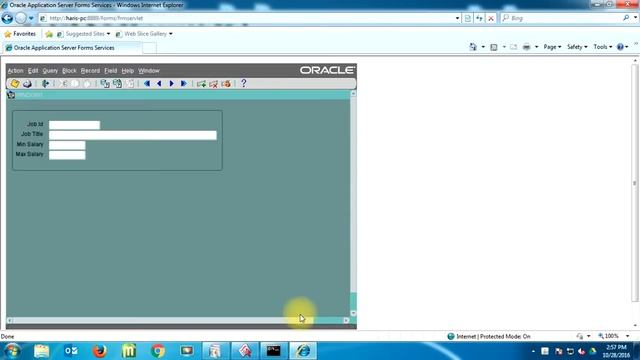The height and width of the screenshot is (360, 640).
Task: Expand Suggested Sites dropdown
Action: pos(108,34)
